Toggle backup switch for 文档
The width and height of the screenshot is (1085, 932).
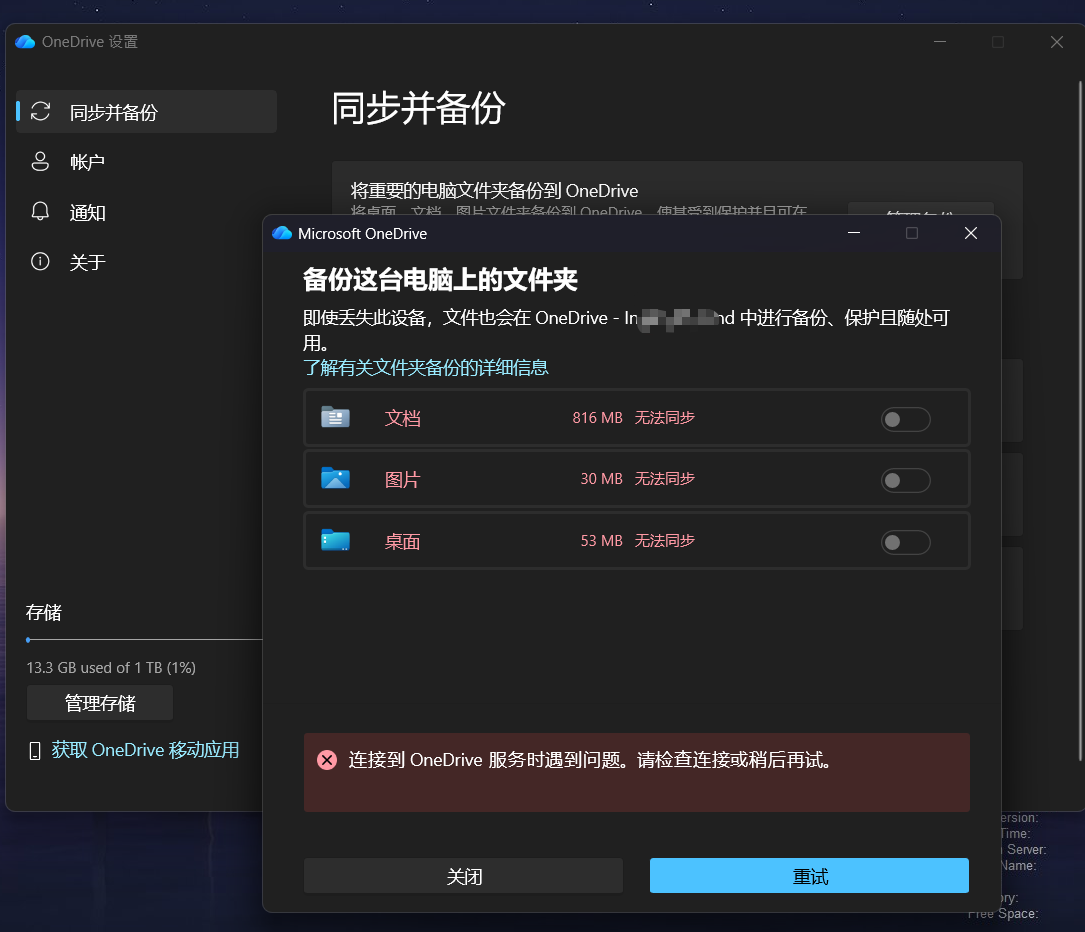(x=905, y=419)
